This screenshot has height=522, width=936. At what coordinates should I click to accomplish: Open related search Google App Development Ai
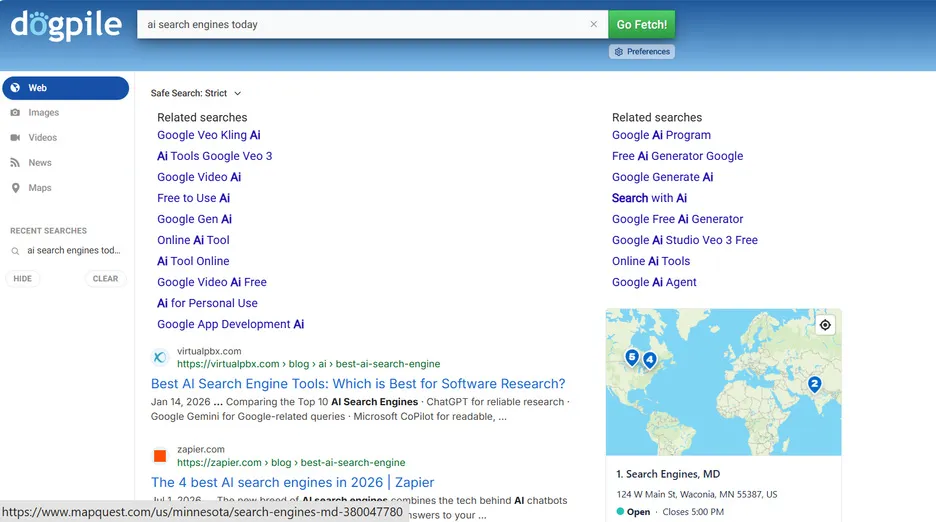(230, 324)
